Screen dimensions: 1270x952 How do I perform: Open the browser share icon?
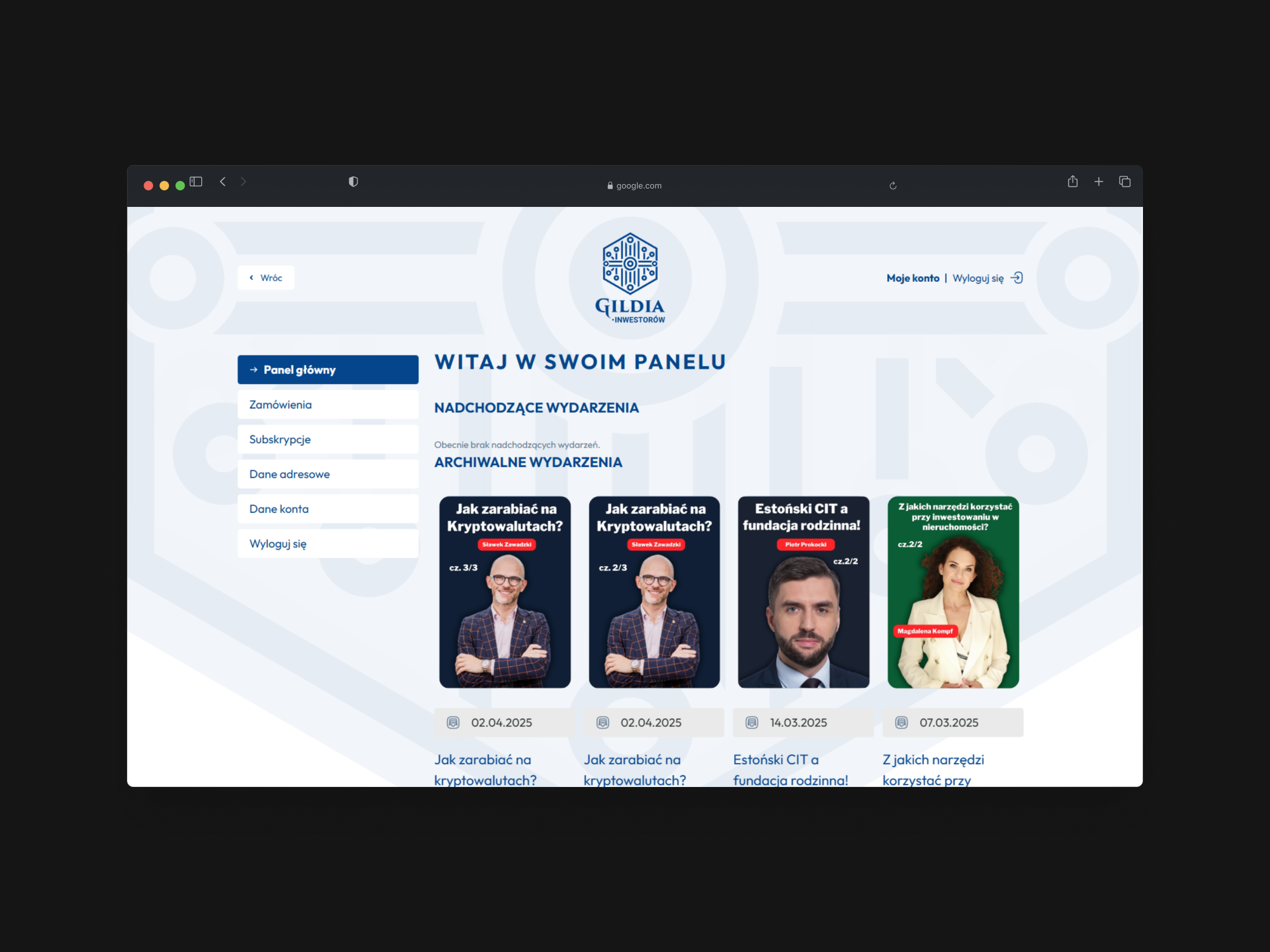tap(1073, 182)
